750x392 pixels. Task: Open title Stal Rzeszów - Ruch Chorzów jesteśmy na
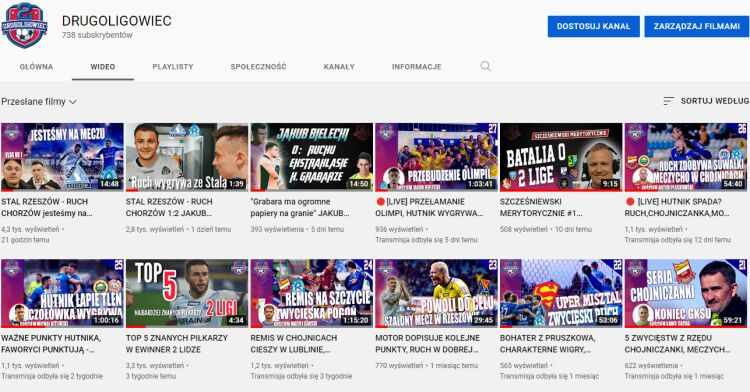(47, 207)
